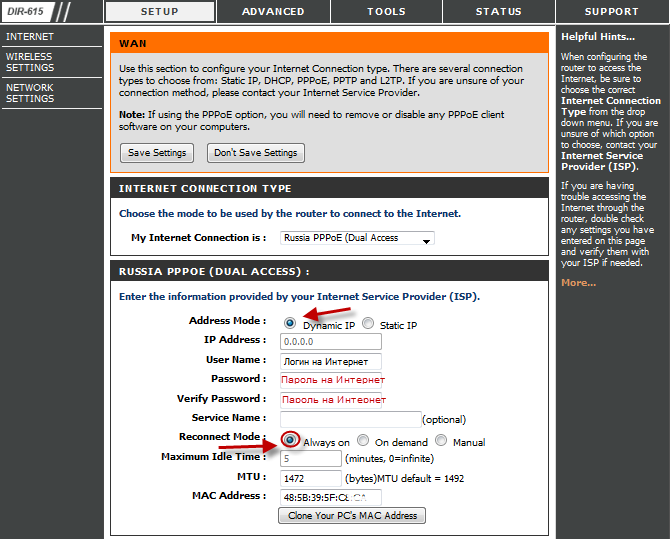Image resolution: width=670 pixels, height=539 pixels.
Task: Select the Static IP address mode
Action: point(368,324)
